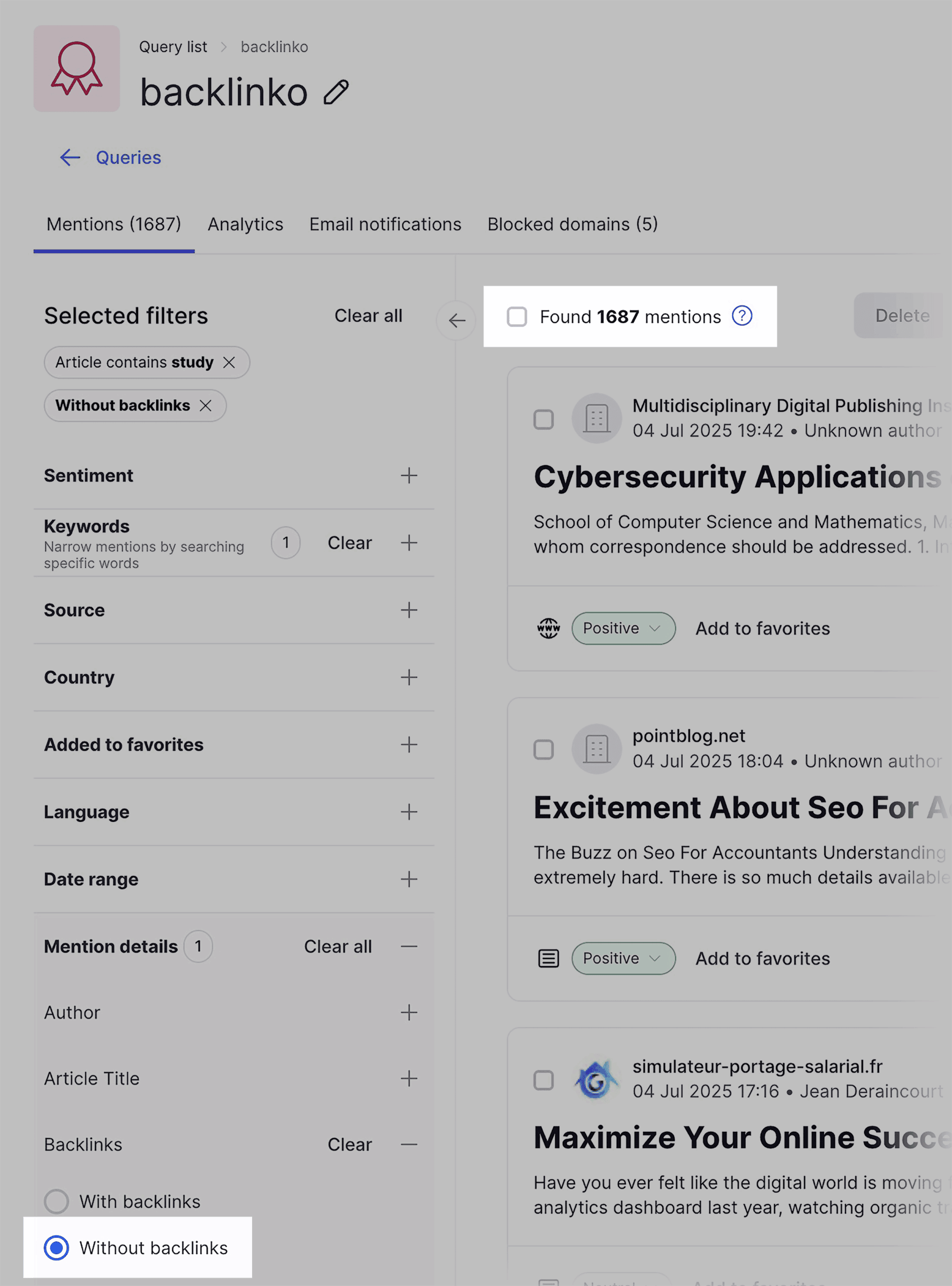
Task: Go to Query list breadcrumb
Action: [173, 47]
